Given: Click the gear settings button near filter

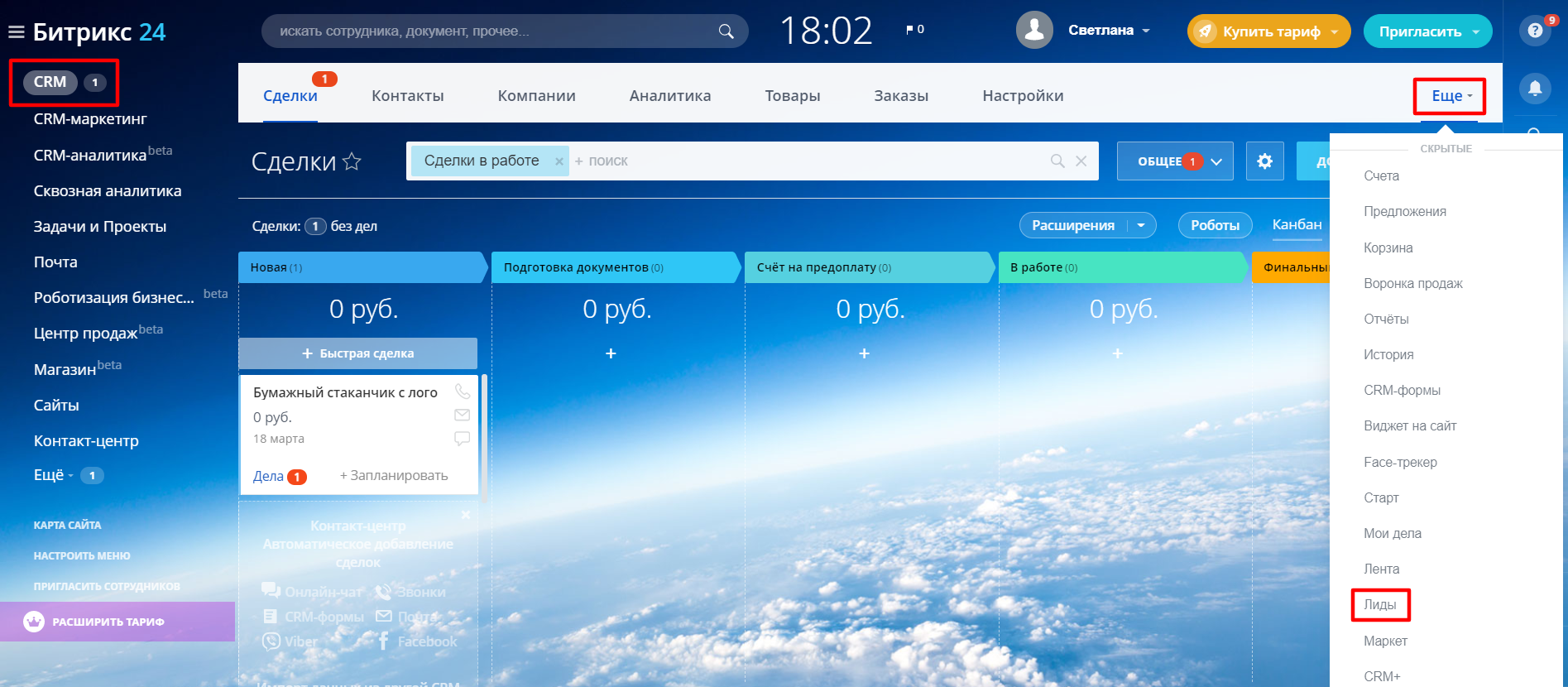Looking at the screenshot, I should (x=1264, y=161).
